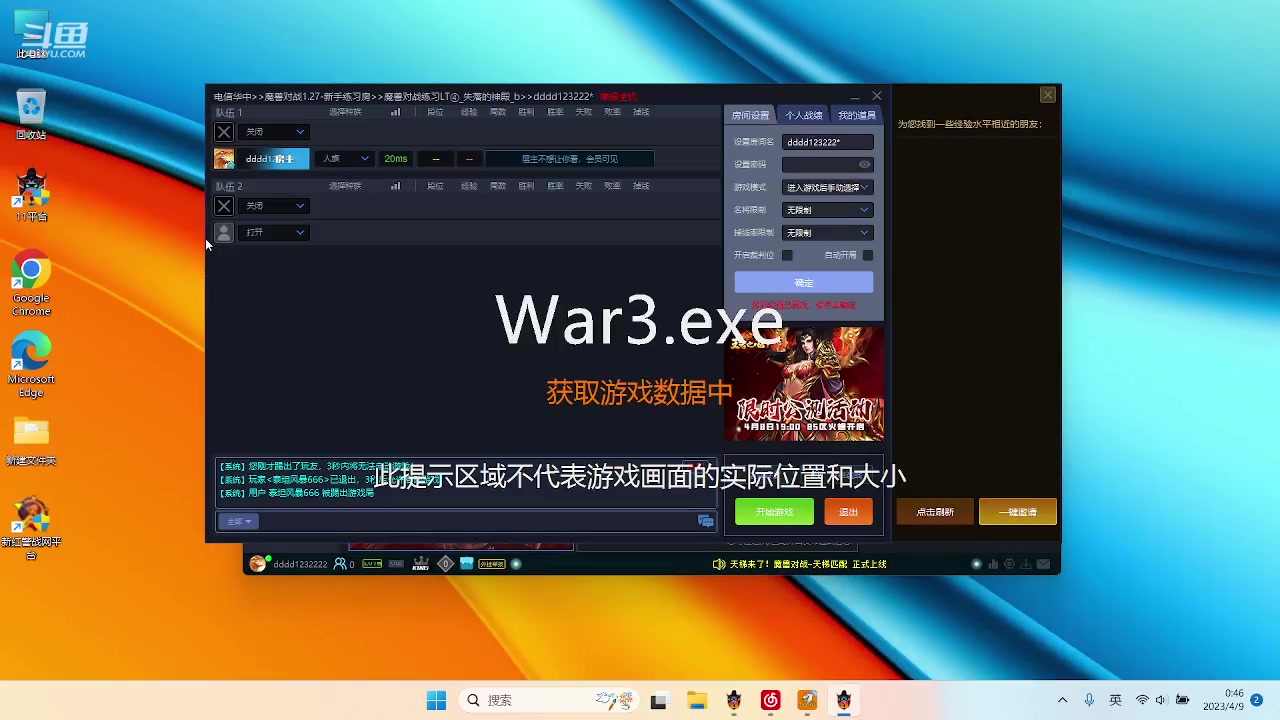Open the 全部 chat channel dropdown
This screenshot has height=720, width=1280.
pos(239,521)
